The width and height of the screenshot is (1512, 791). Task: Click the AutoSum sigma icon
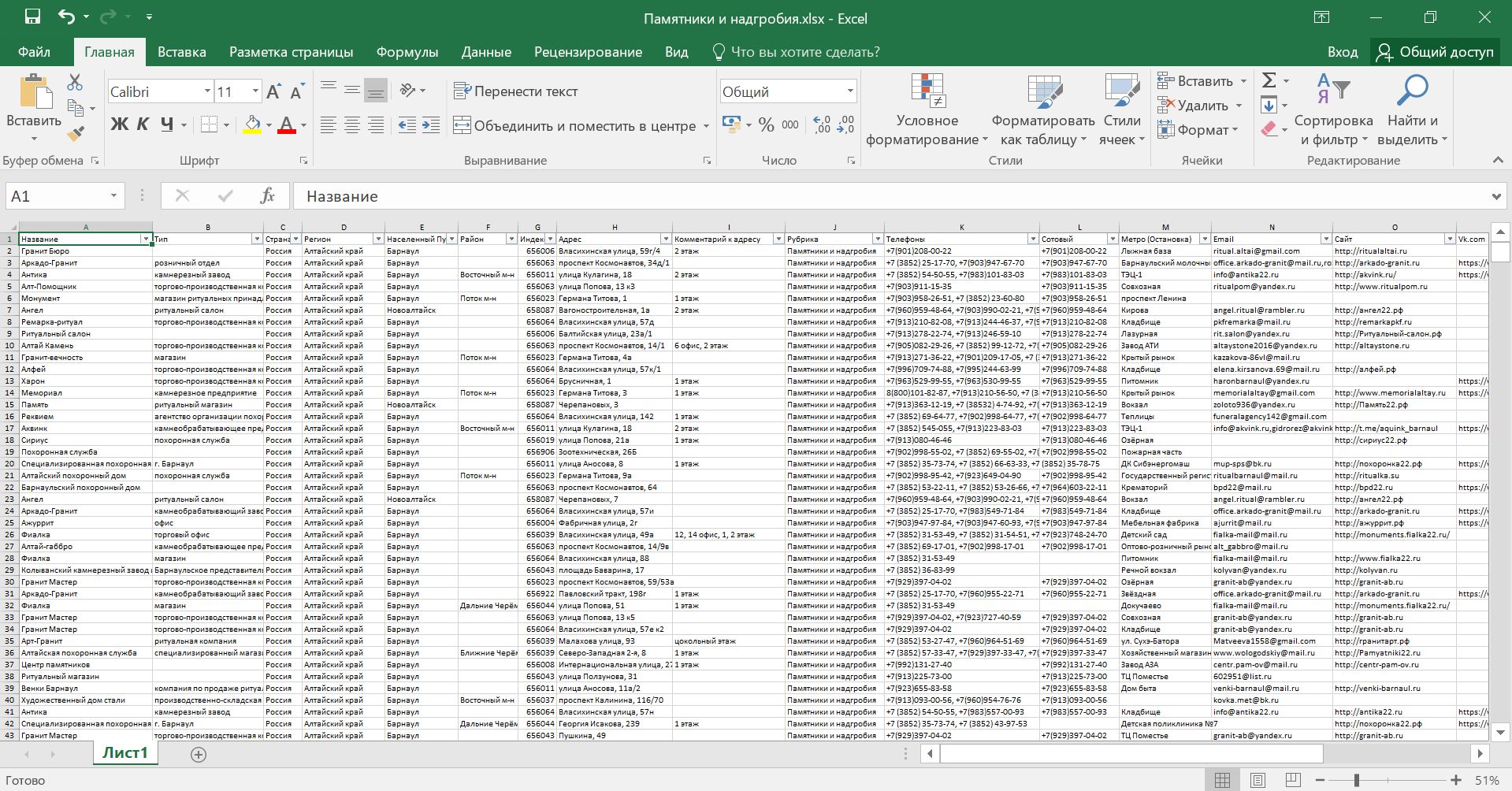1269,80
